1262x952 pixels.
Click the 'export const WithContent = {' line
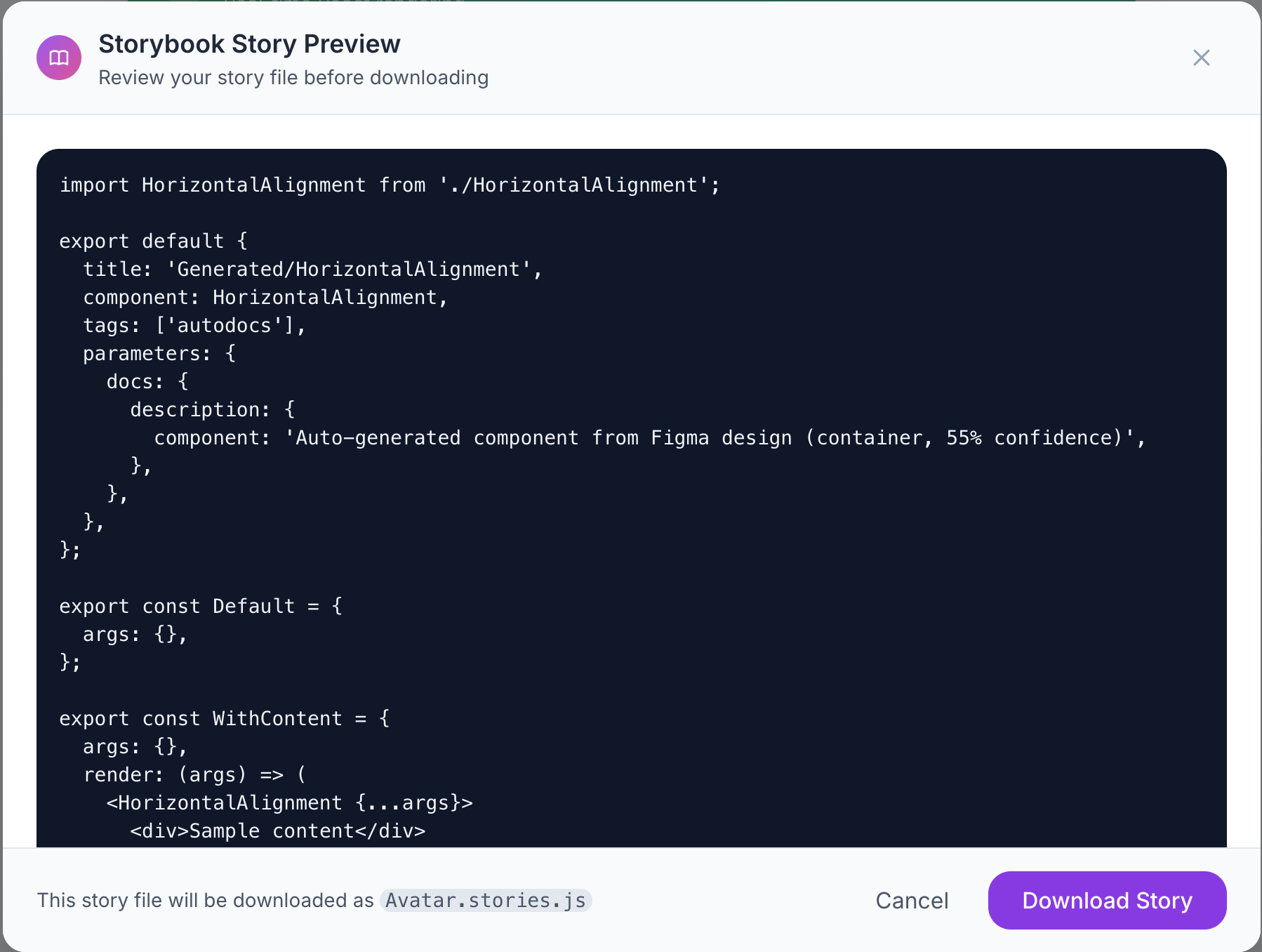[225, 719]
